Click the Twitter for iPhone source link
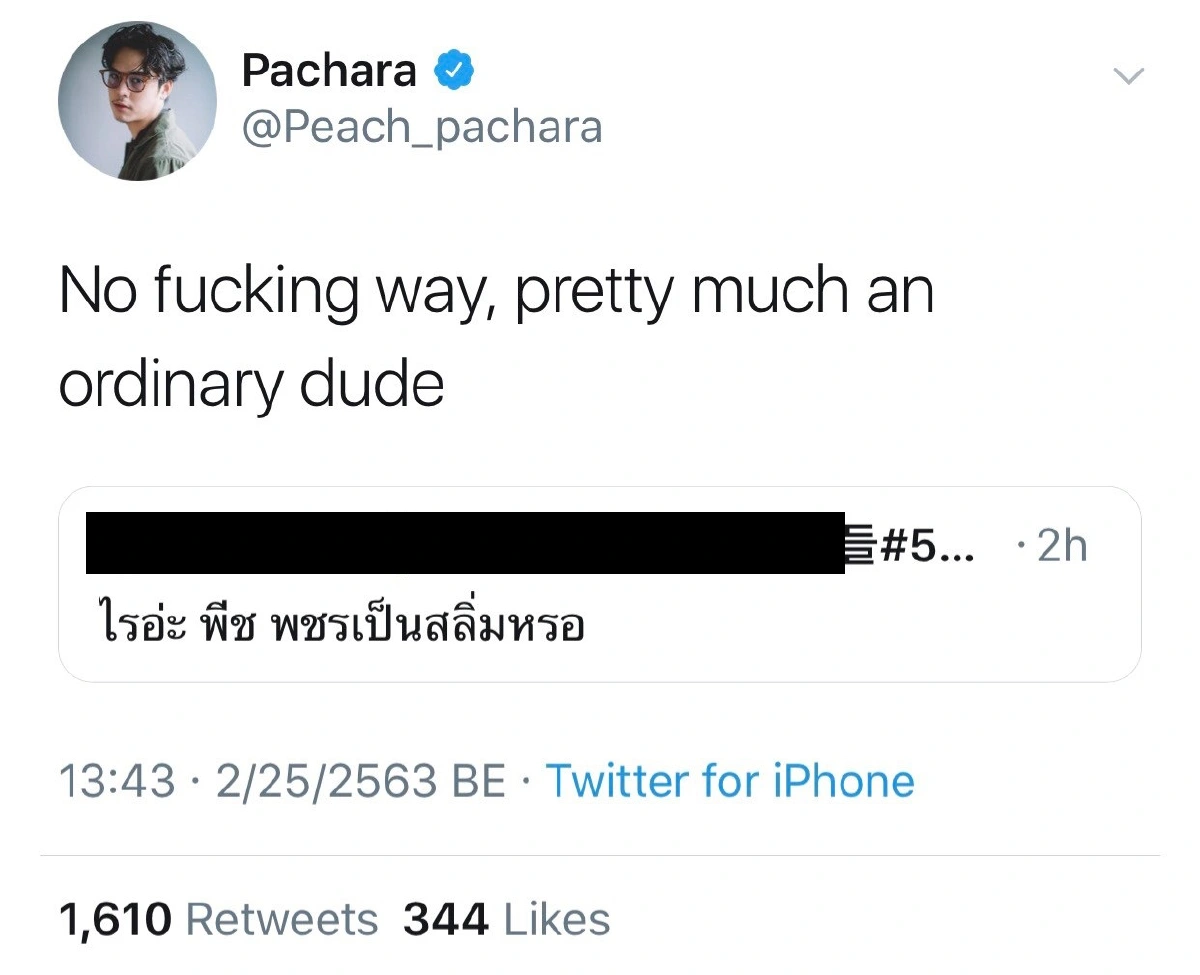Image resolution: width=1200 pixels, height=975 pixels. (729, 781)
